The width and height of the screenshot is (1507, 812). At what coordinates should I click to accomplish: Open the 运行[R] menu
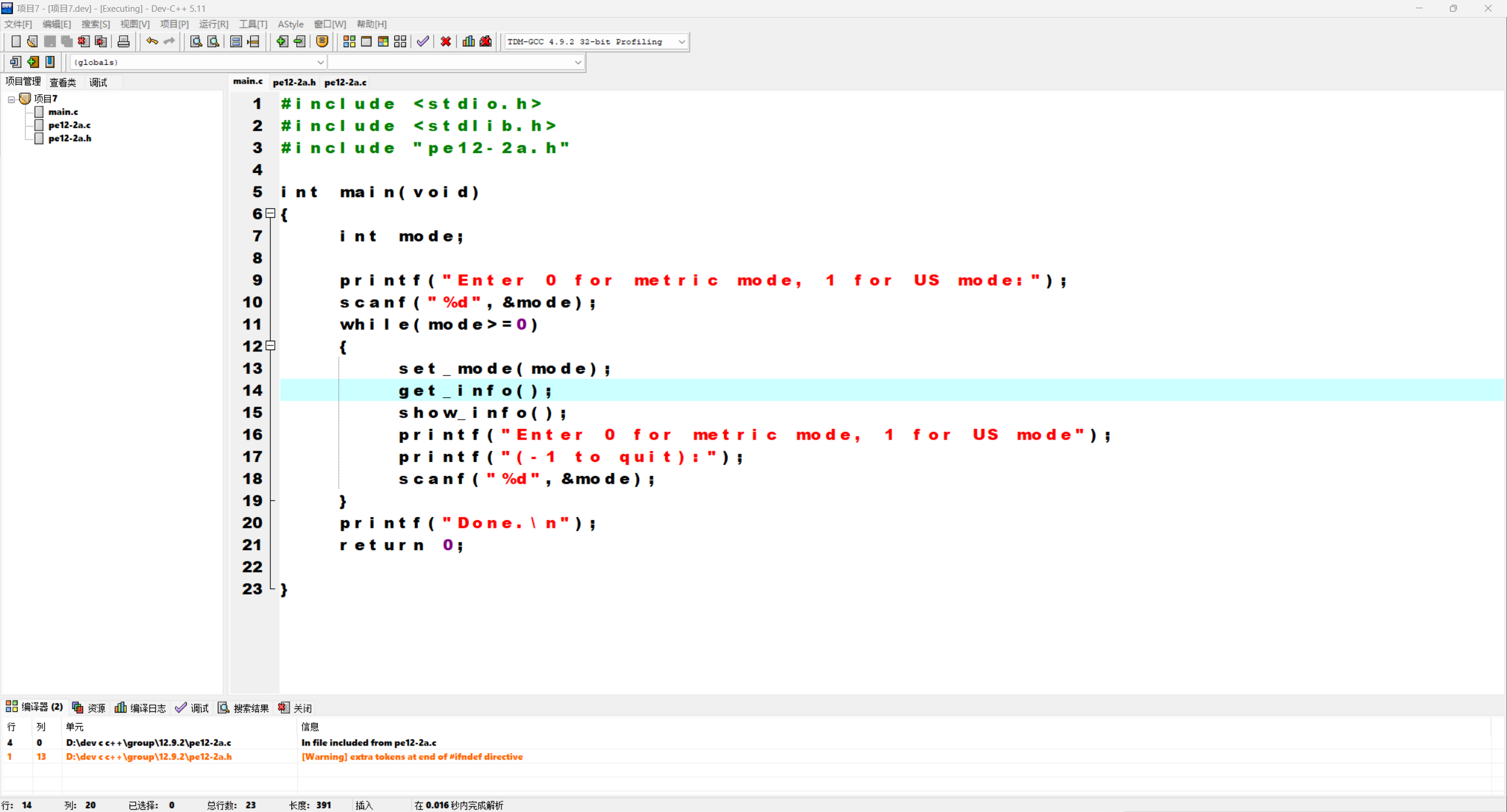213,24
